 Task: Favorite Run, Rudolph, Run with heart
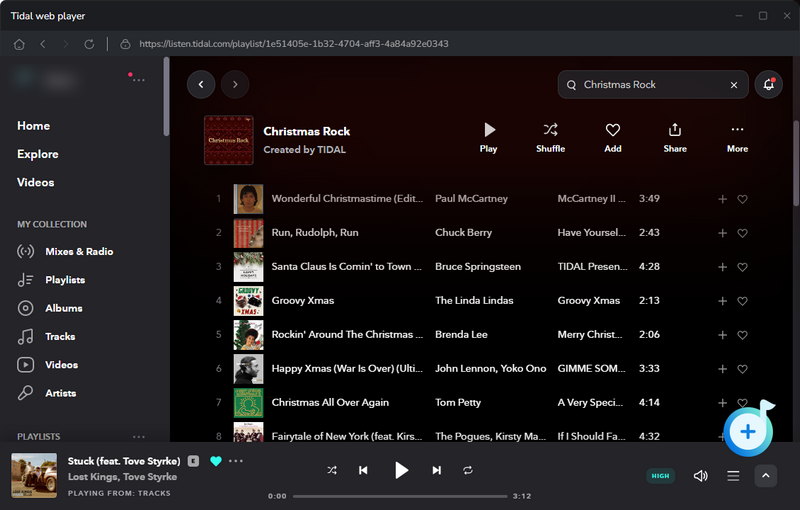(742, 233)
